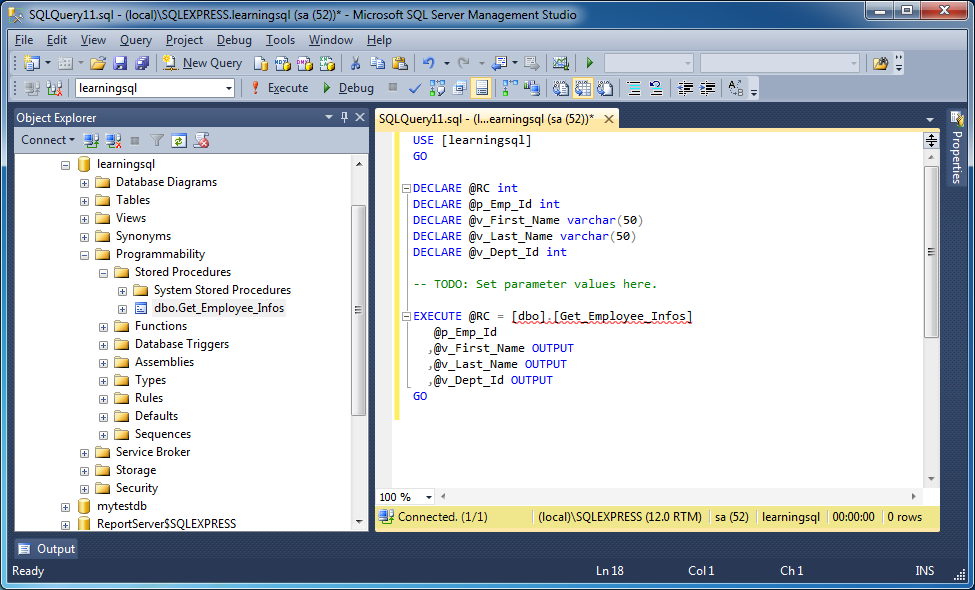Screen dimensions: 975x590
Task: Comment out the selected lines
Action: click(634, 88)
